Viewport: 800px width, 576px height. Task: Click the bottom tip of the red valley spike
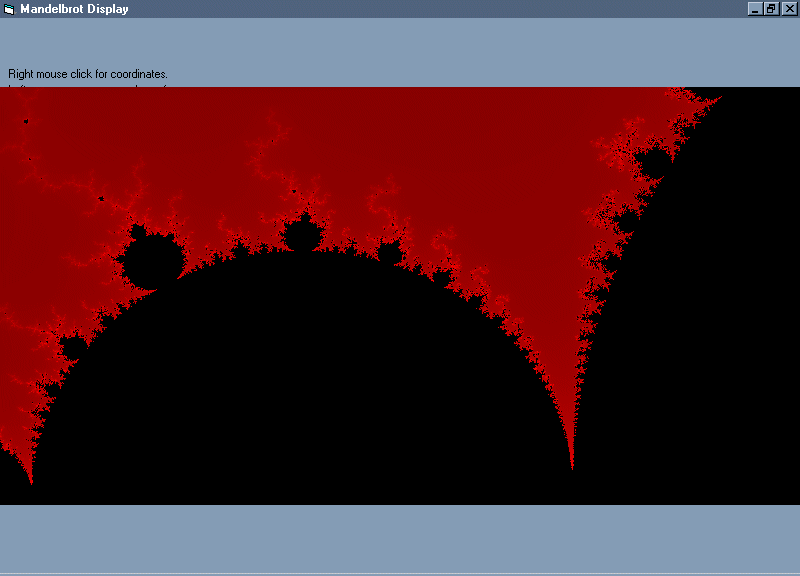tap(571, 466)
